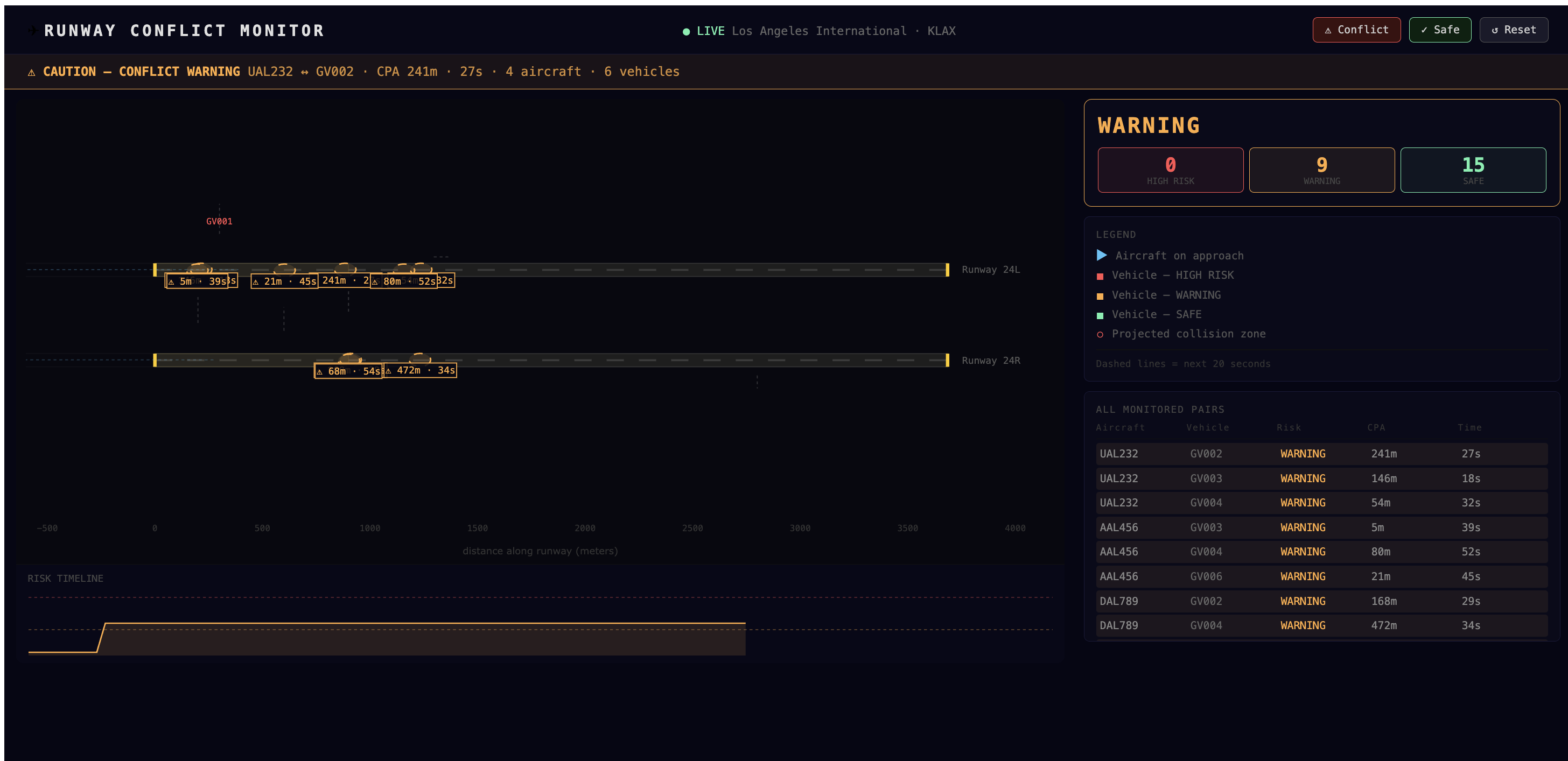This screenshot has height=761, width=1568.
Task: Click the 472m · 34s conflict label
Action: point(421,370)
